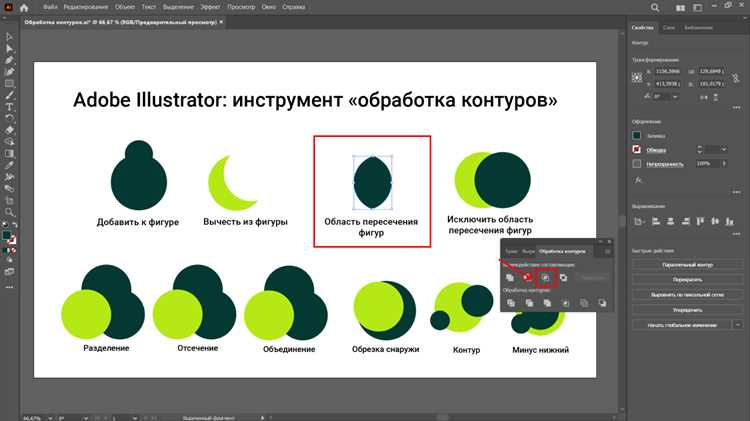Click the Stroke swatch in Properties Appearance
Screen dimensions: 750x421
point(637,149)
